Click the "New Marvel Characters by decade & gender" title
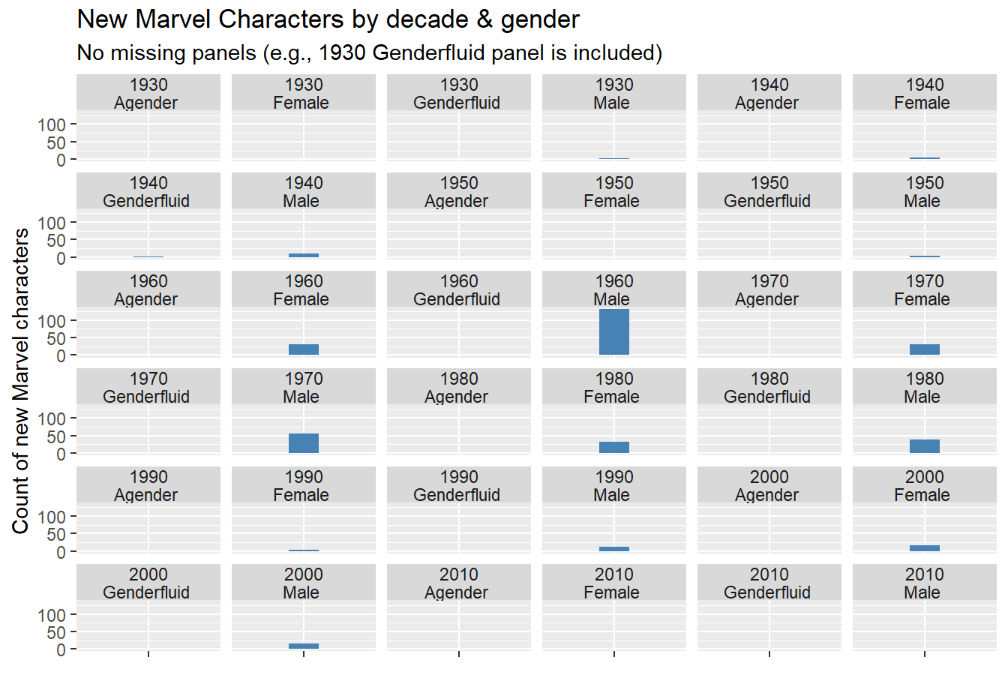 pyautogui.click(x=328, y=19)
